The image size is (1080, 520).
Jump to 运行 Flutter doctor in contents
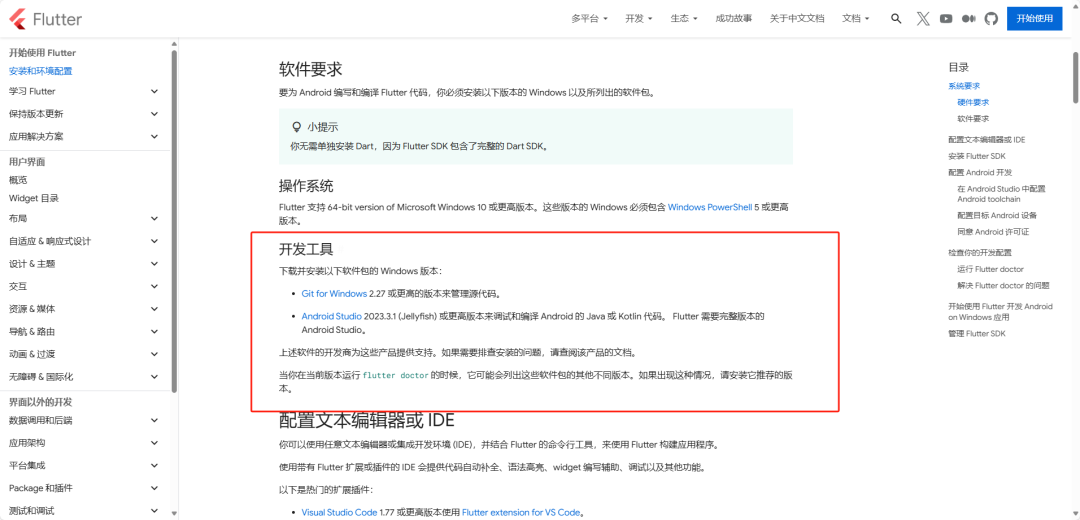pyautogui.click(x=990, y=269)
